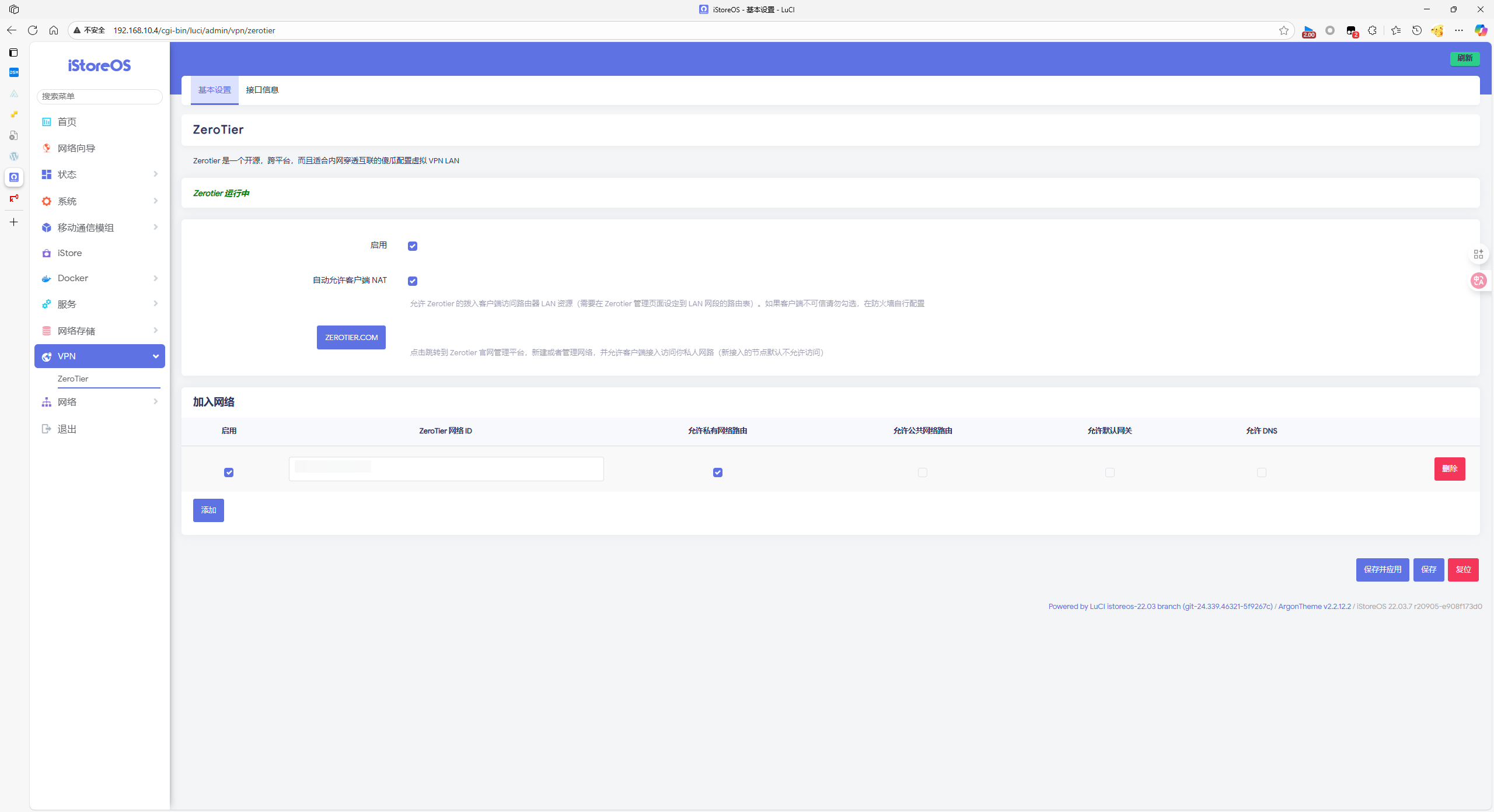Collapse the VPN sidebar menu
Screen dimensions: 1494x812
pos(100,356)
